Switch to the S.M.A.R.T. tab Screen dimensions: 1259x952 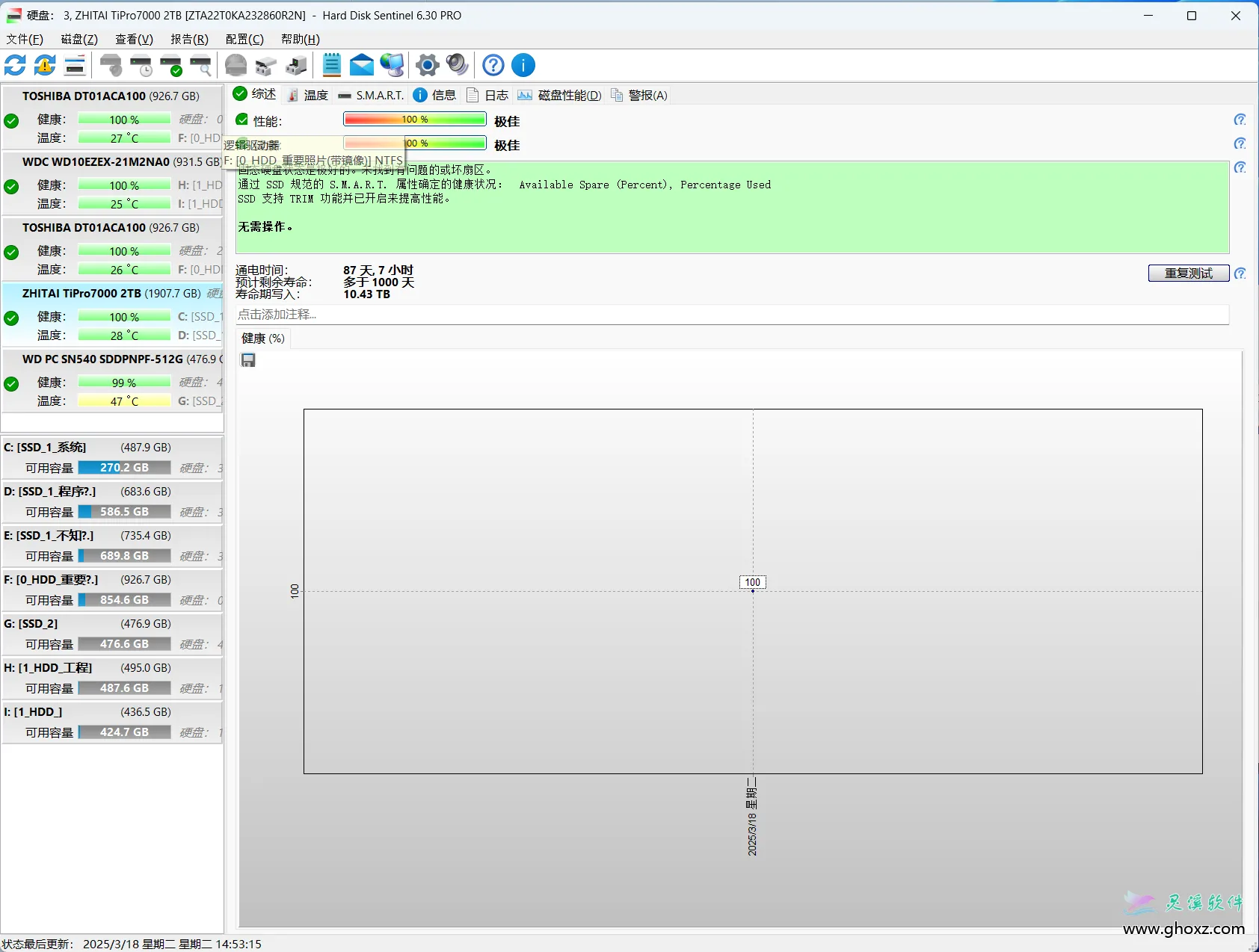coord(371,95)
